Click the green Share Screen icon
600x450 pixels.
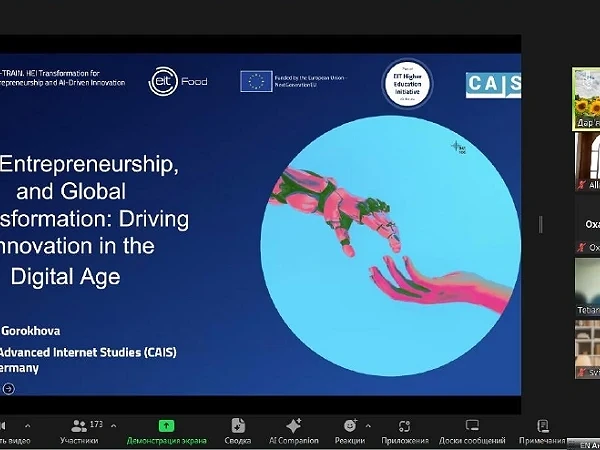[166, 426]
